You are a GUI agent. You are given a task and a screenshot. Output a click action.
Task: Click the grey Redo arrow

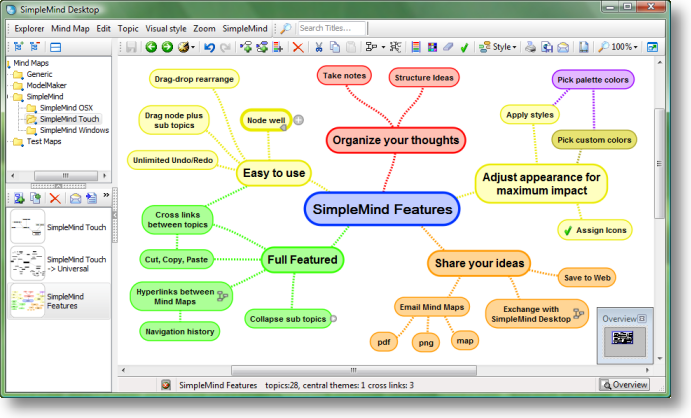pos(225,47)
